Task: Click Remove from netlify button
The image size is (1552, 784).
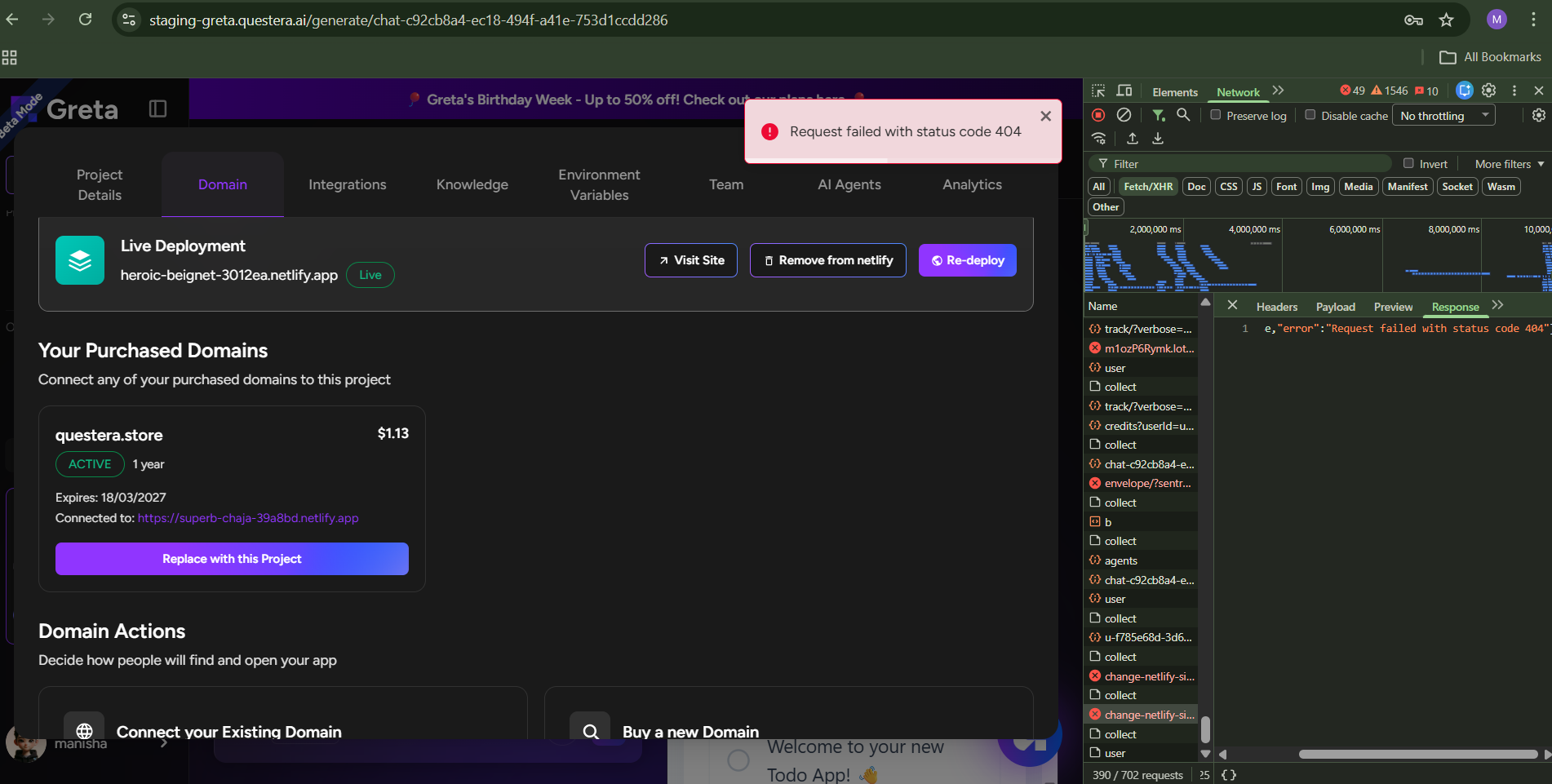Action: point(828,260)
